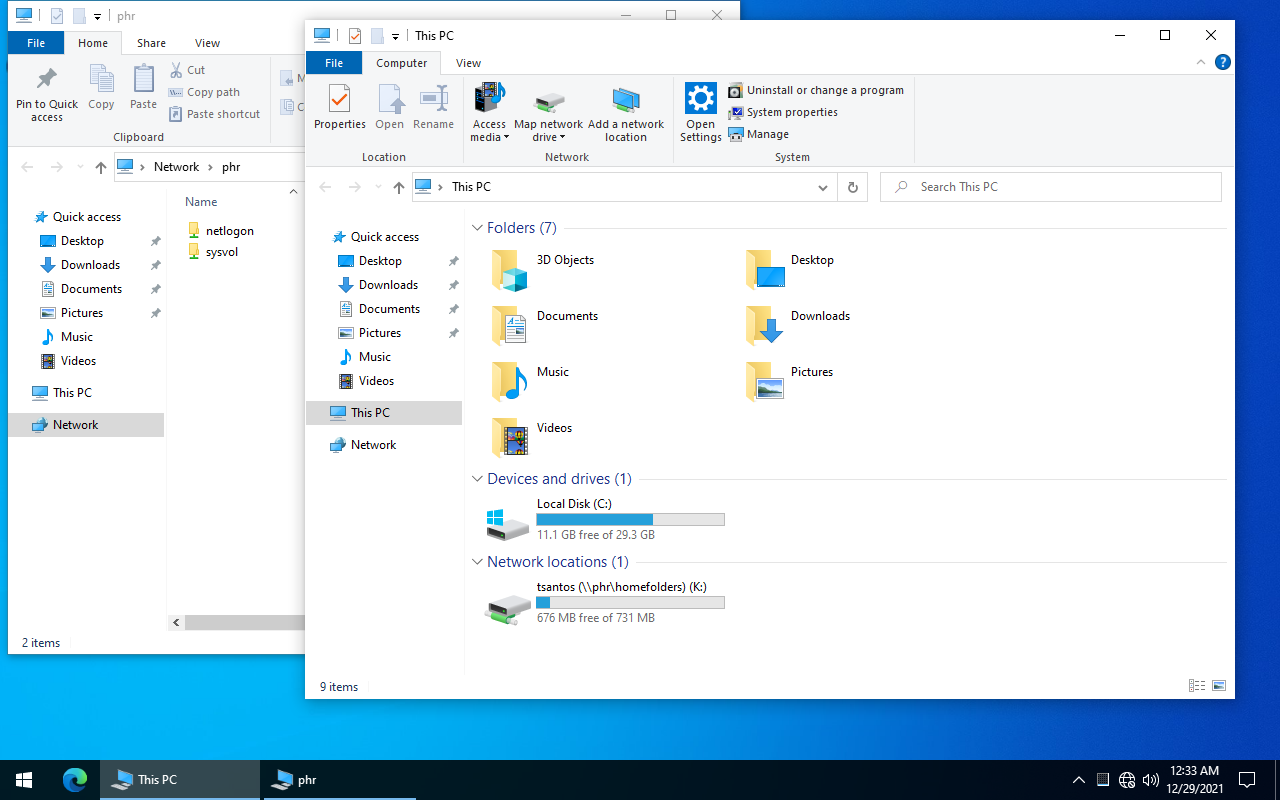This screenshot has width=1280, height=800.
Task: Switch to the View ribbon tab
Action: [467, 62]
